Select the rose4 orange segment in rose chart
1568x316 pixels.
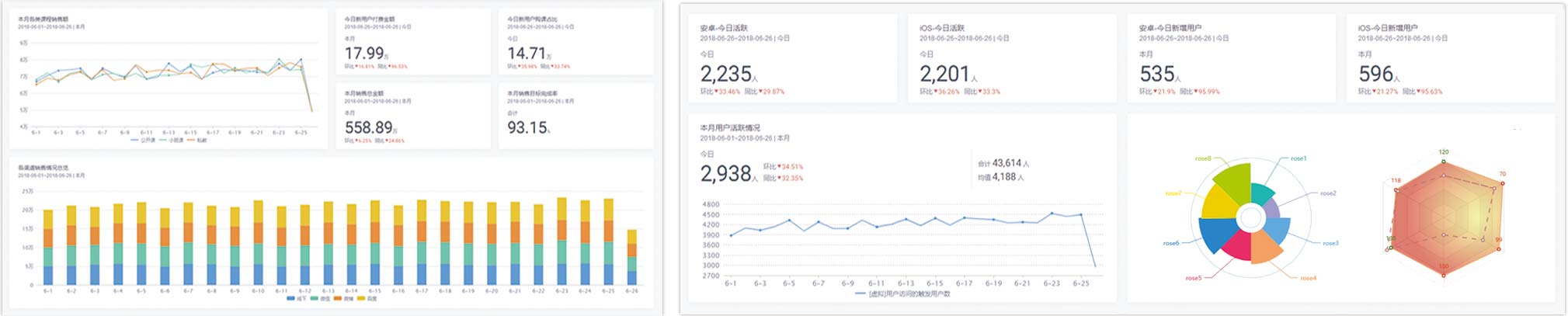pos(1266,248)
